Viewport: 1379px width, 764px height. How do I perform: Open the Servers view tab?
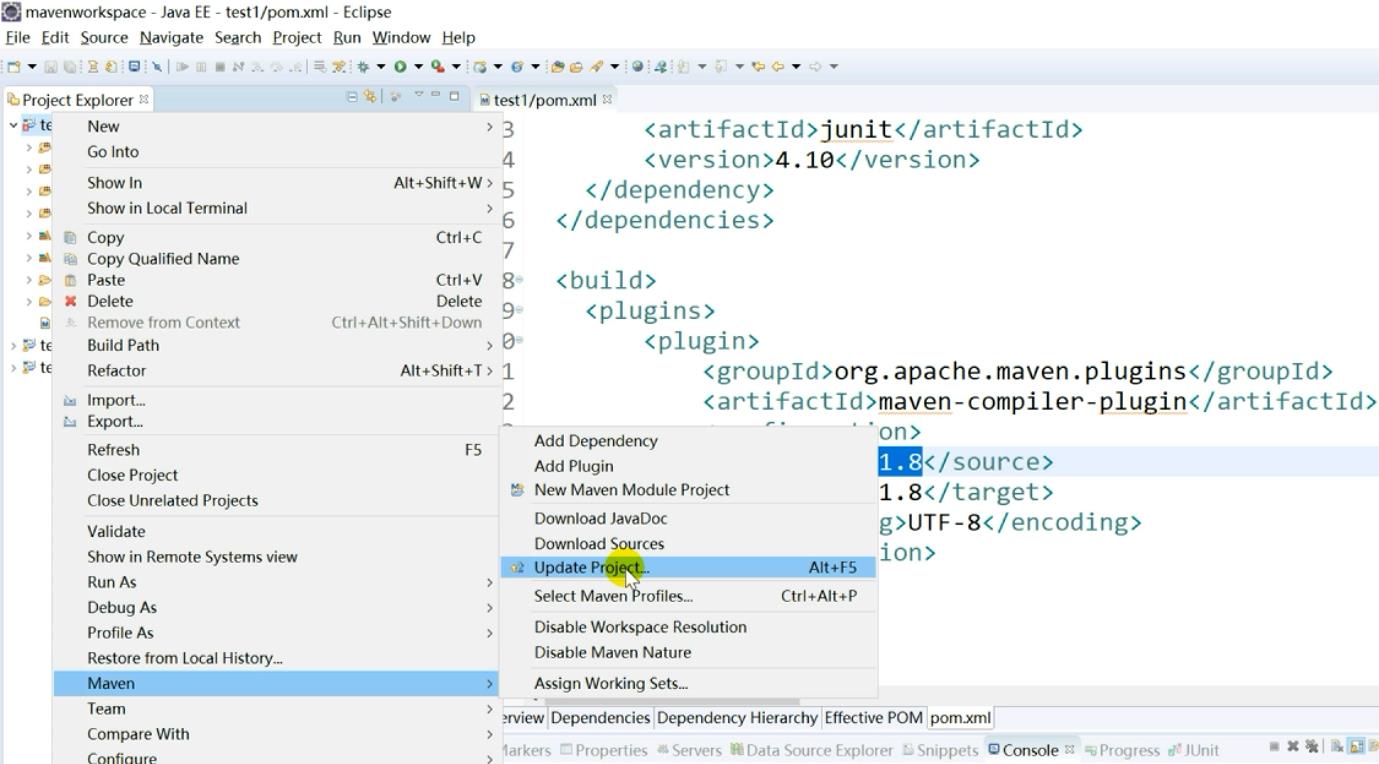(689, 750)
